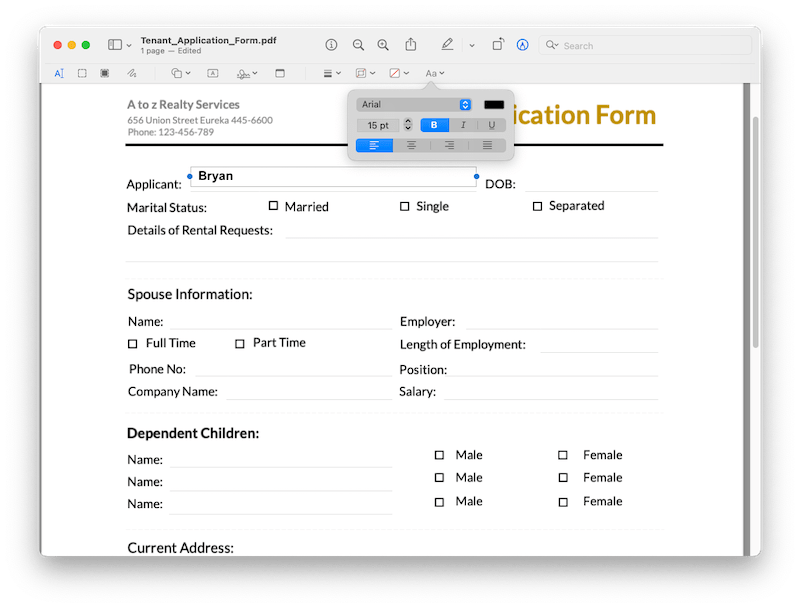Expand highlight color options chevron
This screenshot has width=800, height=608.
click(x=472, y=45)
